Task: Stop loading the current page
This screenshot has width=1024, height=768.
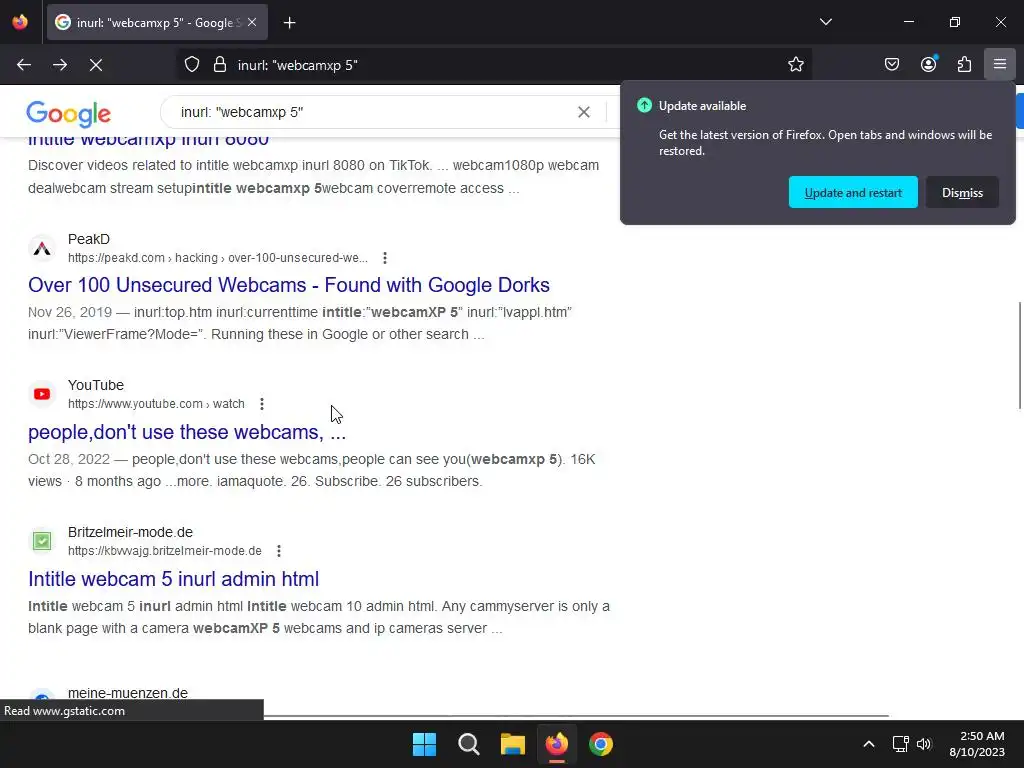Action: point(96,65)
